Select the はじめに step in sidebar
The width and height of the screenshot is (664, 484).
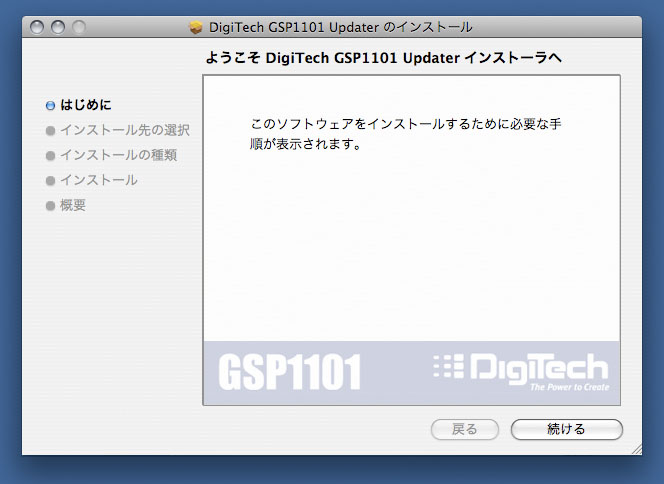(x=86, y=105)
